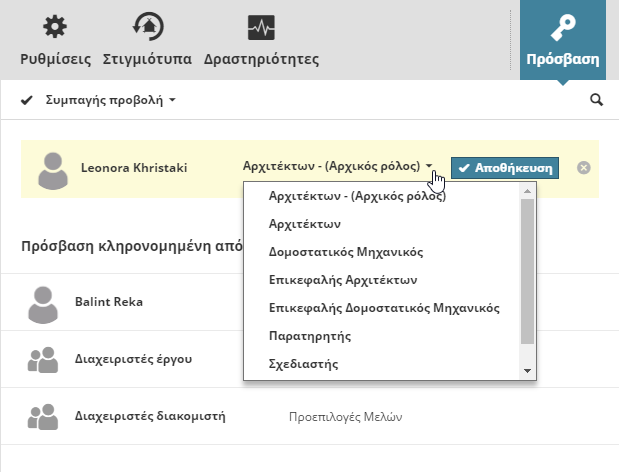Open the Στιγμιότυπα snapshots icon

coord(148,28)
